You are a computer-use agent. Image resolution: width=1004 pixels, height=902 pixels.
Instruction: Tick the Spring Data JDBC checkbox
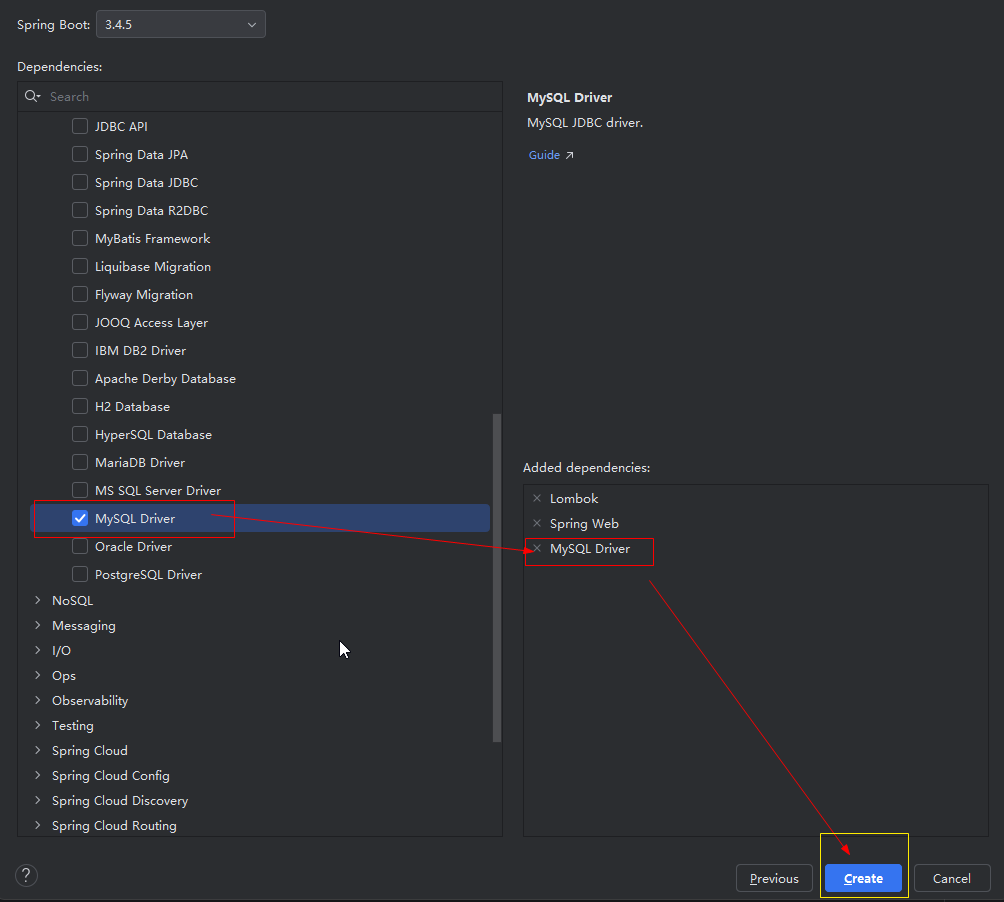[x=80, y=182]
